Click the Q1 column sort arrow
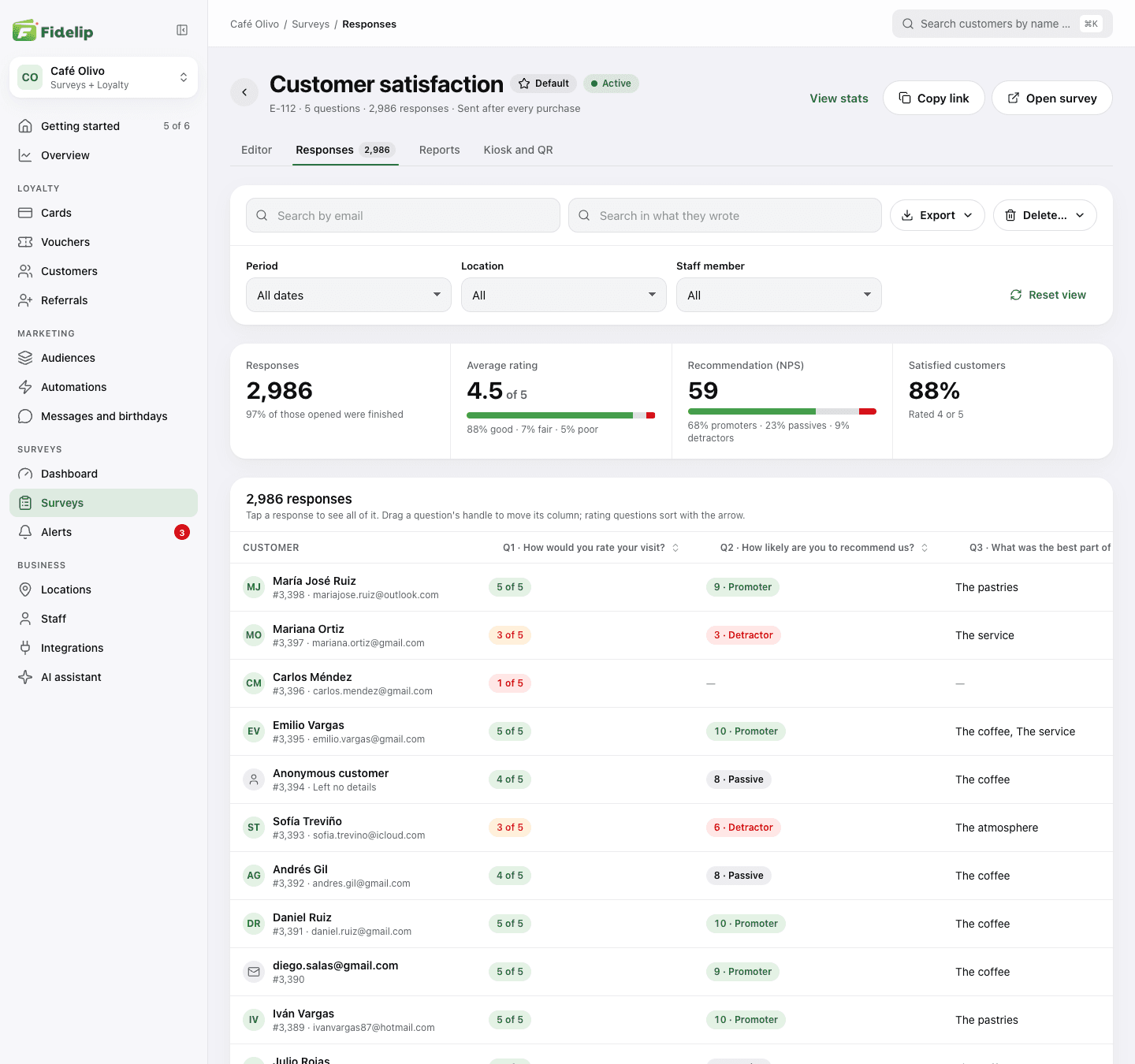The height and width of the screenshot is (1064, 1135). pos(675,548)
